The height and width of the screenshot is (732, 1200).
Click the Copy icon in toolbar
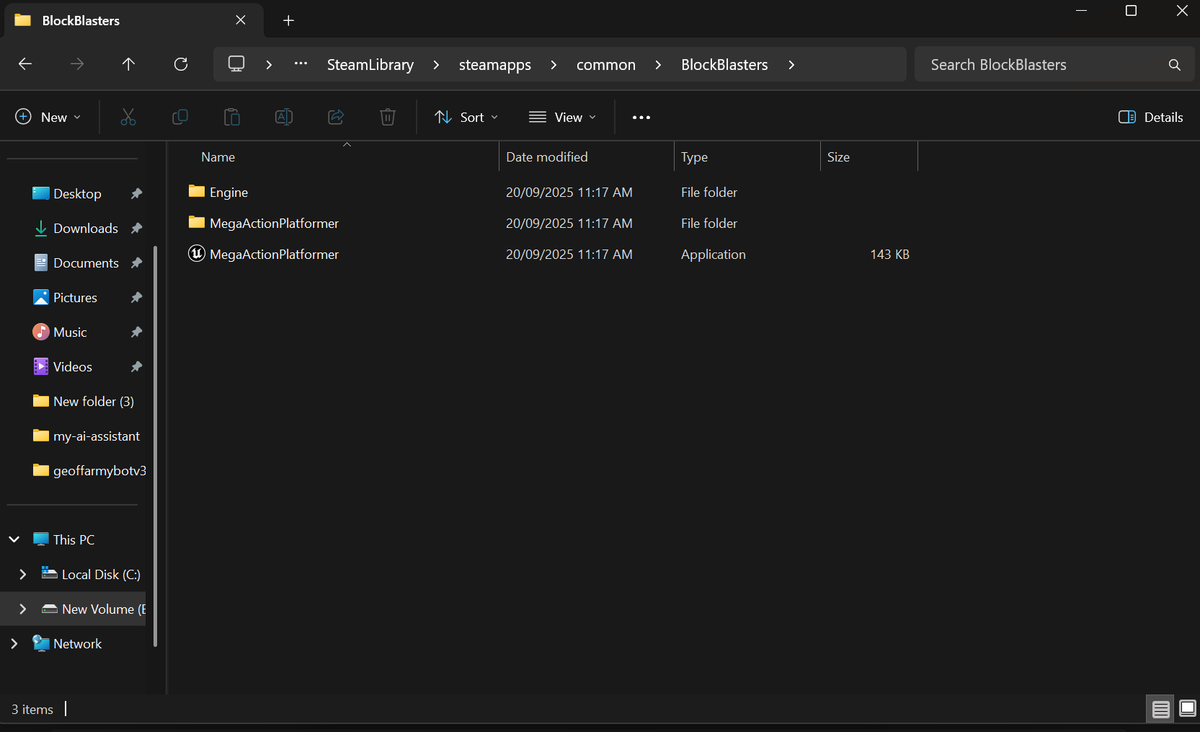[x=180, y=117]
